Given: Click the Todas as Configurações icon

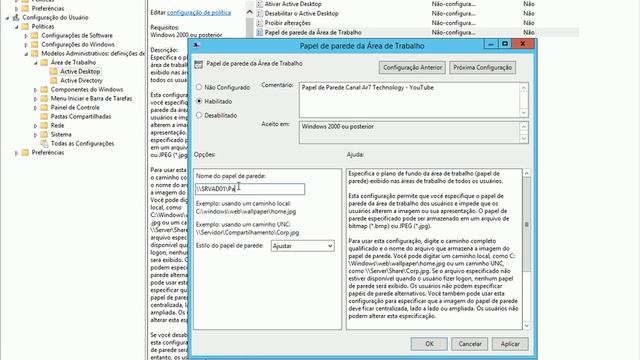Looking at the screenshot, I should (44, 143).
